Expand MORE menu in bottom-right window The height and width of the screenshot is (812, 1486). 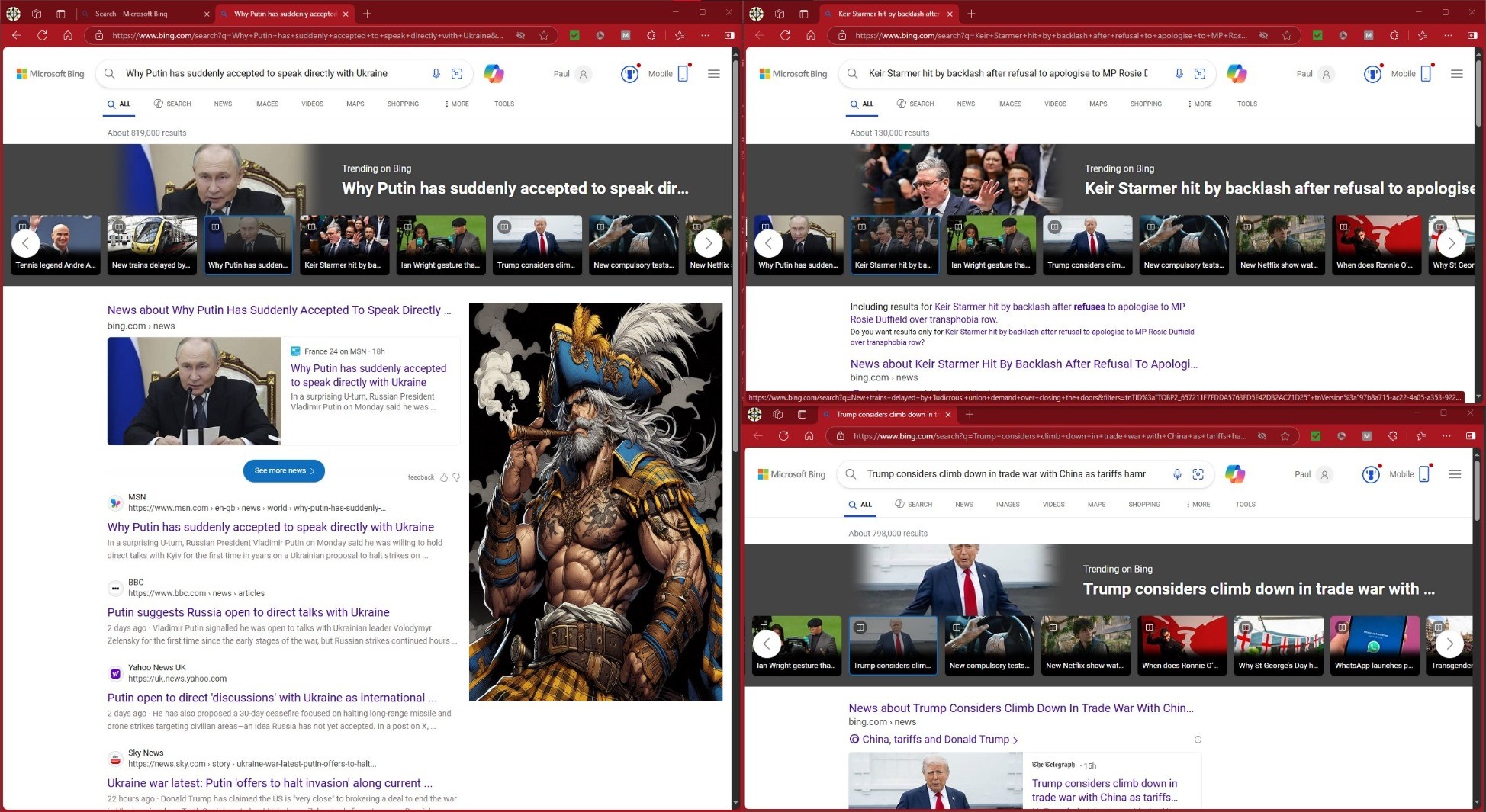pyautogui.click(x=1198, y=505)
